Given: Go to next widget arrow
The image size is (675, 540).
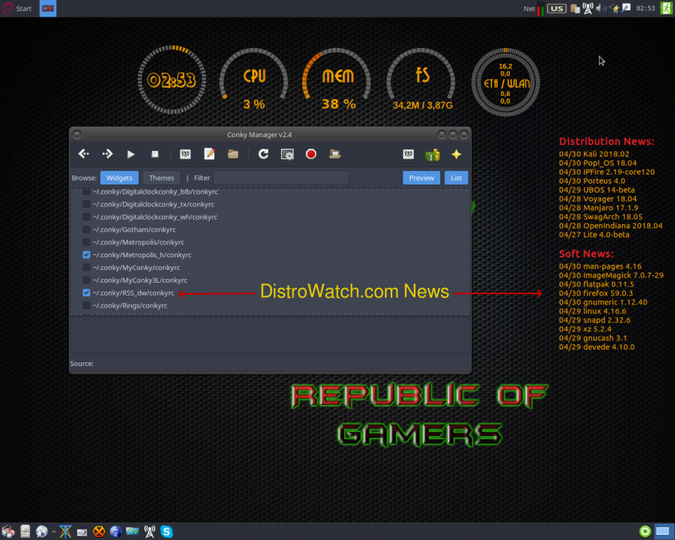Looking at the screenshot, I should 107,154.
